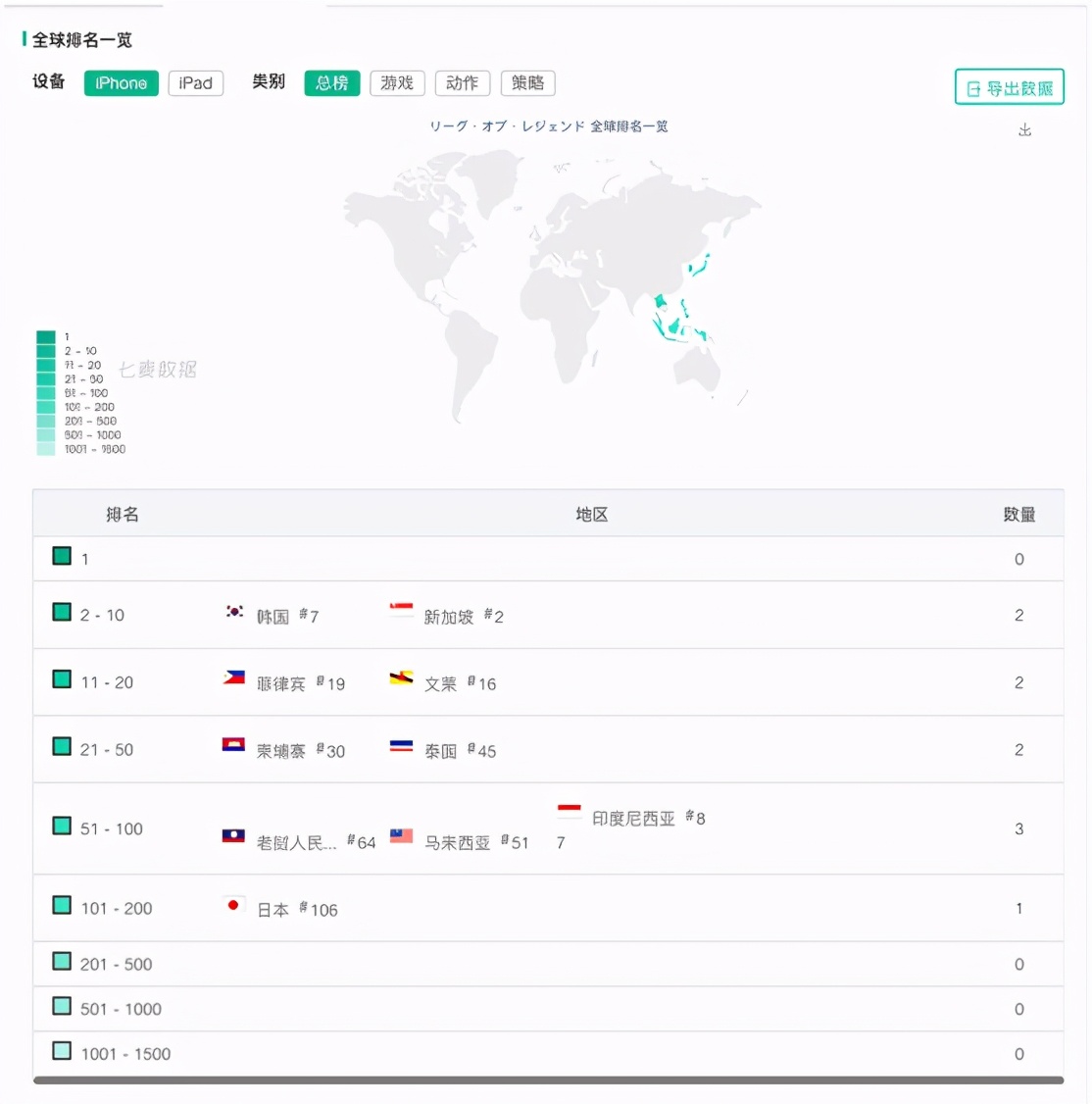This screenshot has width=1092, height=1104.
Task: Click the 日本 region text
Action: tap(273, 910)
